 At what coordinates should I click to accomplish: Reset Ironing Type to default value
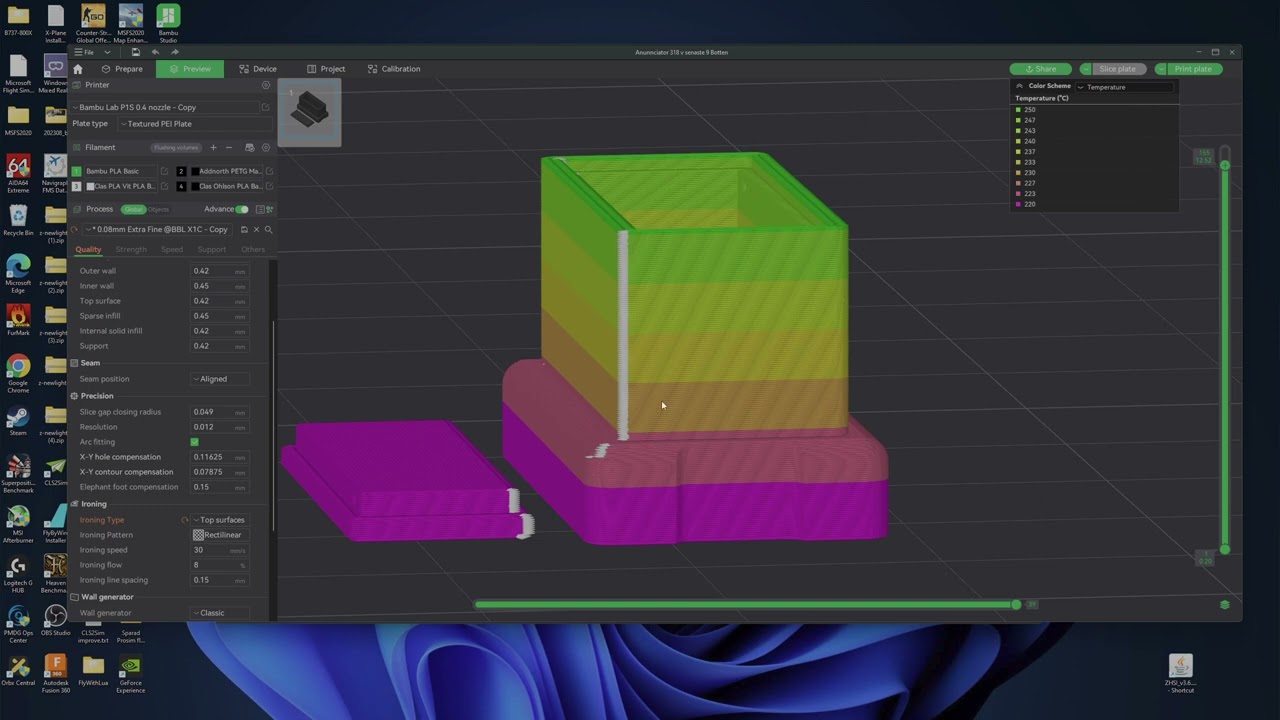click(184, 520)
